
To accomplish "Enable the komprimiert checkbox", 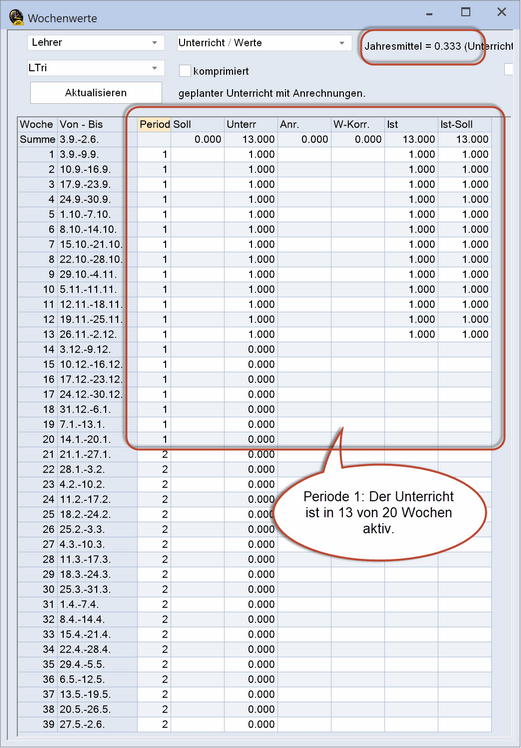I will click(185, 72).
